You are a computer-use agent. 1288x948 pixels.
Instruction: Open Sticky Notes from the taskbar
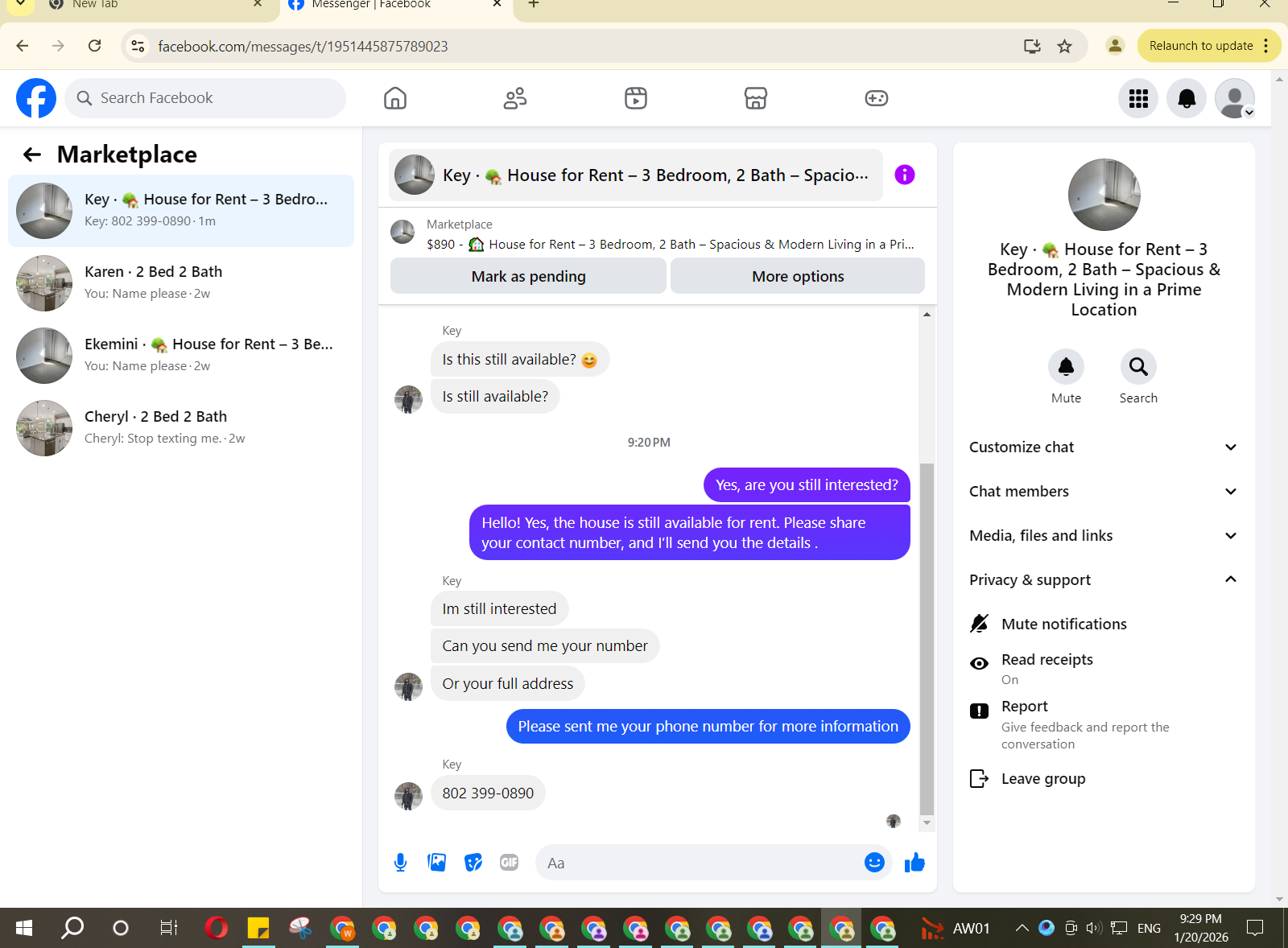(258, 928)
